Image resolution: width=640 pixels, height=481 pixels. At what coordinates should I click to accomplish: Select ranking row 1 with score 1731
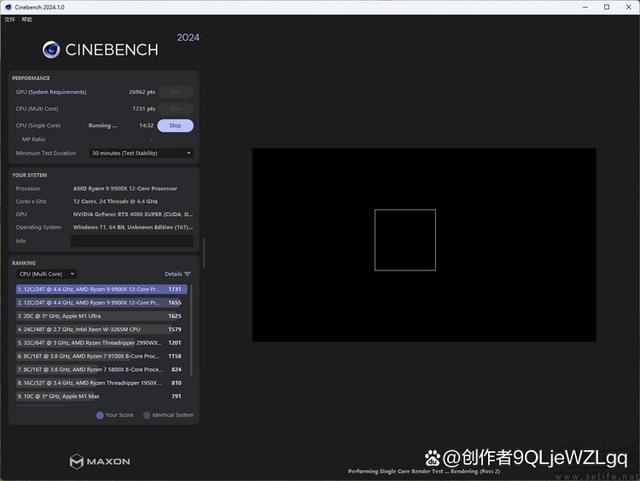click(102, 289)
